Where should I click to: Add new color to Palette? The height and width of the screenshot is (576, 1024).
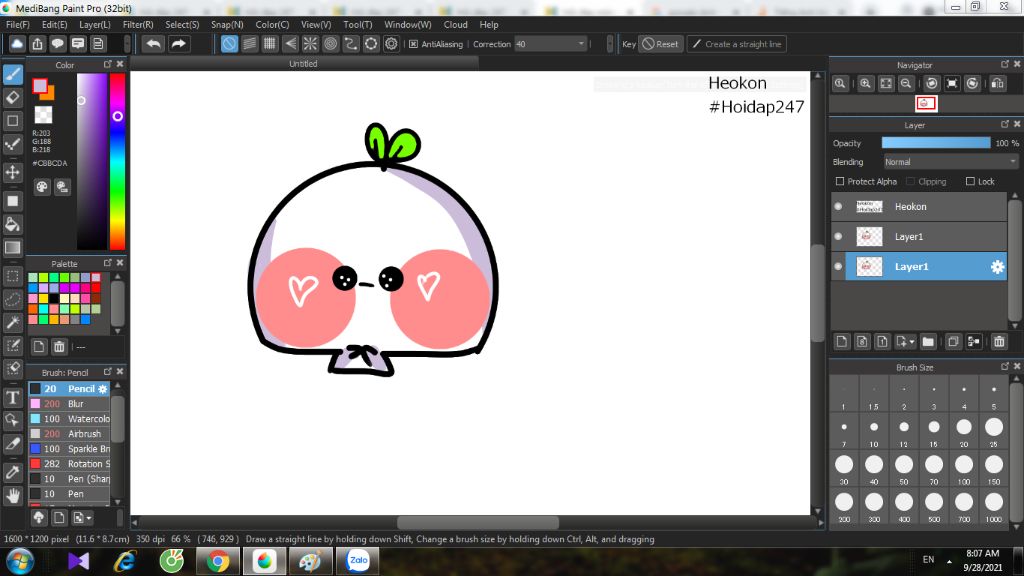point(39,347)
